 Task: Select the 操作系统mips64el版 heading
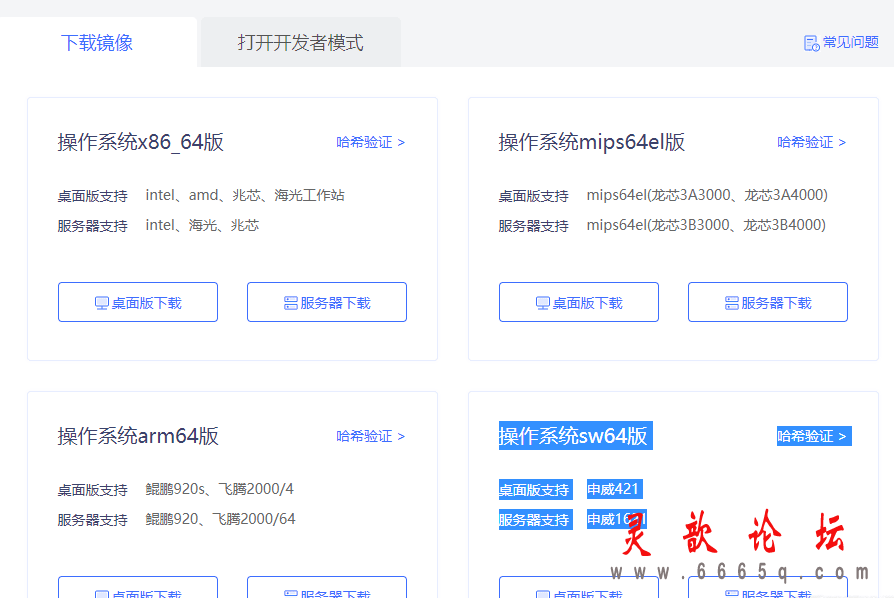pyautogui.click(x=592, y=142)
